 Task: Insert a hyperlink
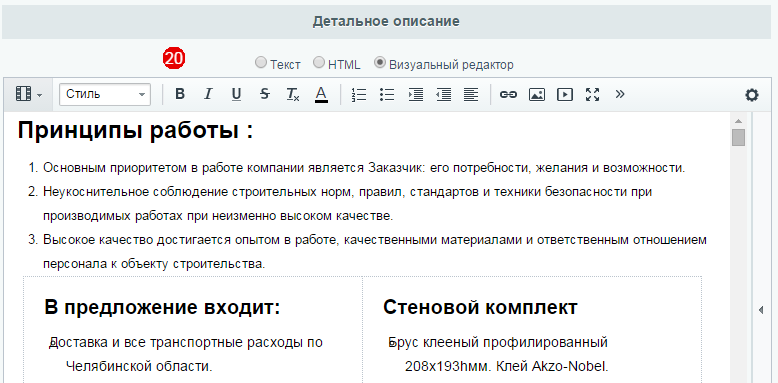[508, 94]
